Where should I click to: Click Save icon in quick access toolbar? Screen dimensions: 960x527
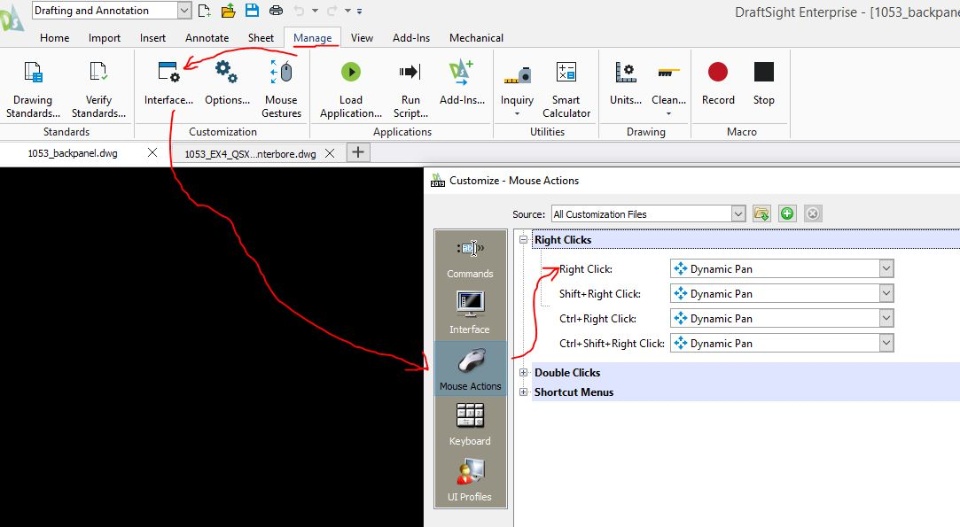click(252, 10)
